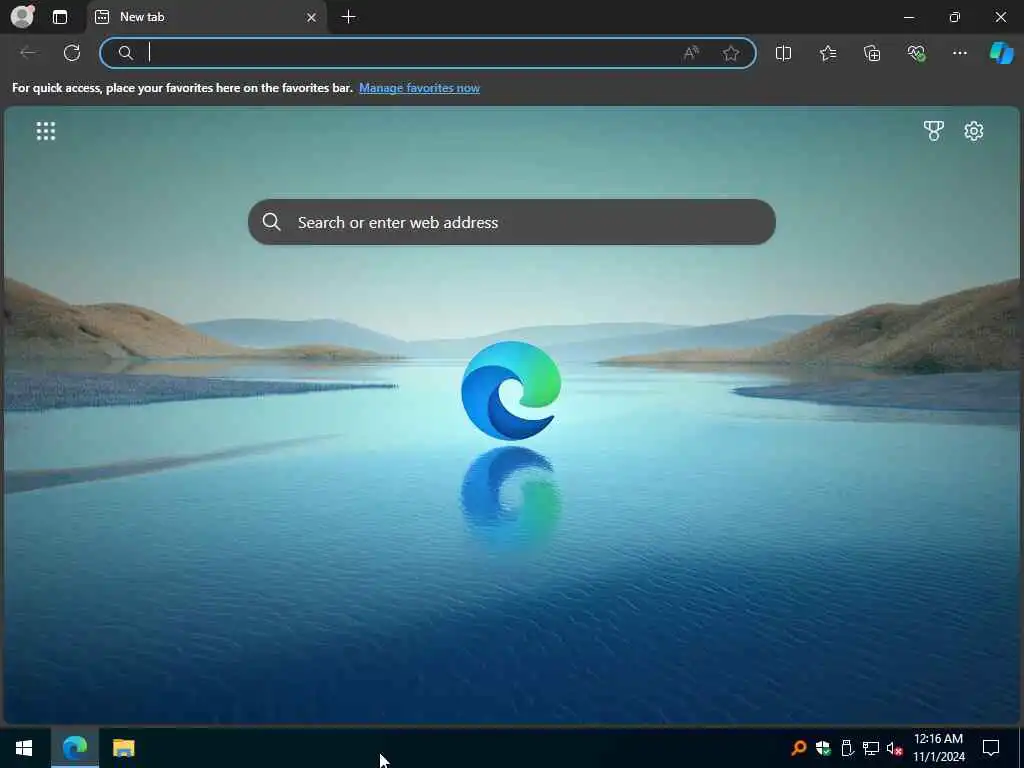Click the orange magnifier tray icon
Screen dimensions: 1024x768
(799, 748)
